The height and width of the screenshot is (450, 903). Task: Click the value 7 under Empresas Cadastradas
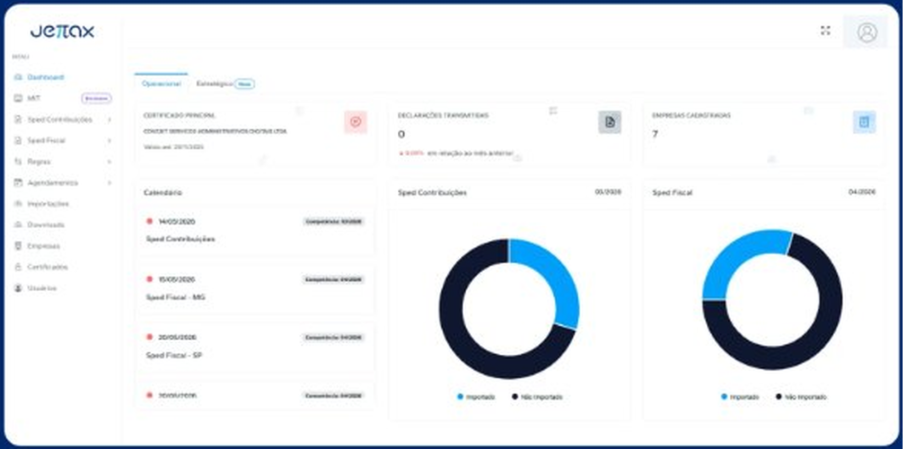[x=655, y=134]
